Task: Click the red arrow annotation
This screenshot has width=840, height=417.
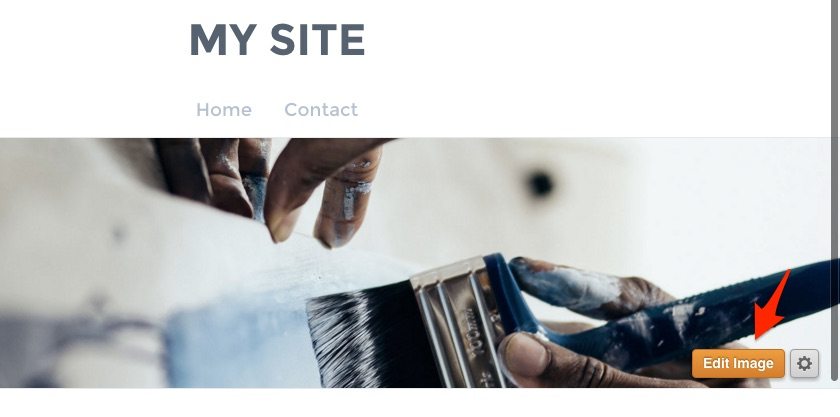Action: click(771, 306)
